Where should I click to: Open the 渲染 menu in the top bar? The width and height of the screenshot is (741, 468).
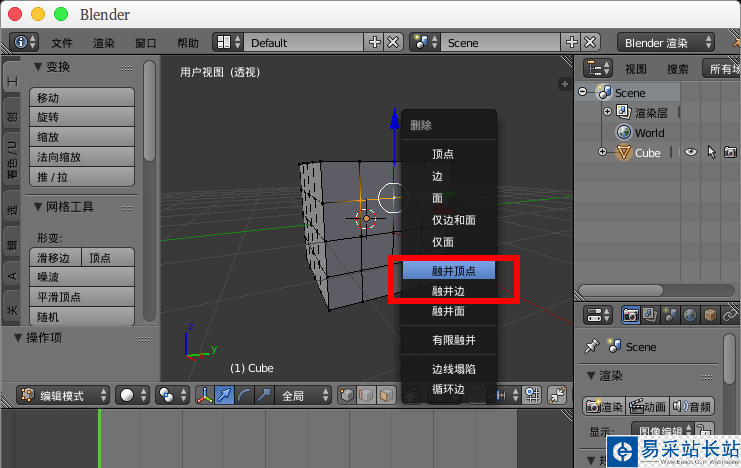(103, 43)
